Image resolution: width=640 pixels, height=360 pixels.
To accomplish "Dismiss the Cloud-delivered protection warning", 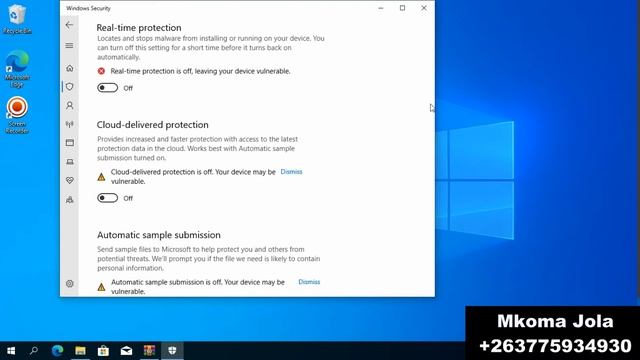I will tap(291, 172).
